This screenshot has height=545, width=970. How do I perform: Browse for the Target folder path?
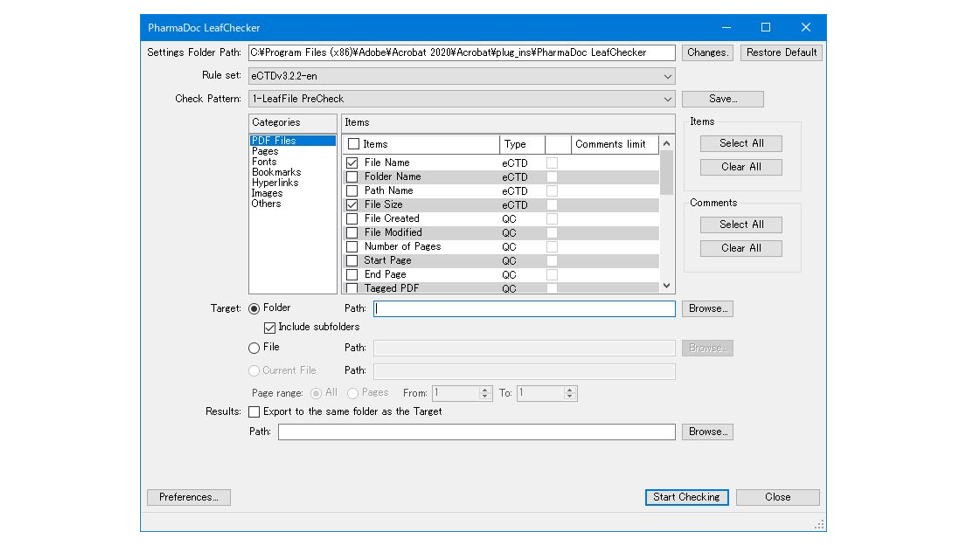(x=707, y=309)
